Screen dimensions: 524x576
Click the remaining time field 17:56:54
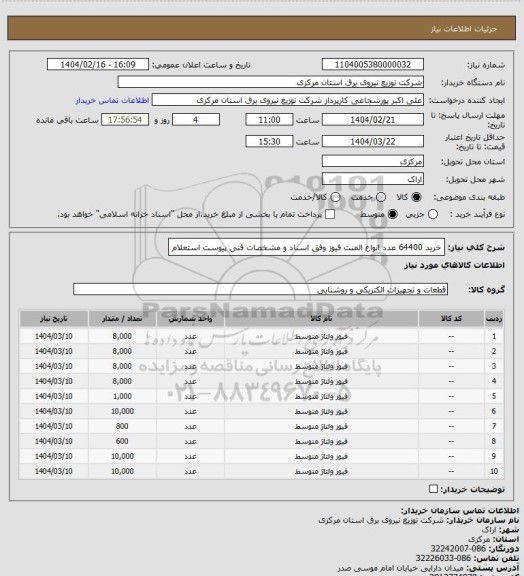pos(125,120)
